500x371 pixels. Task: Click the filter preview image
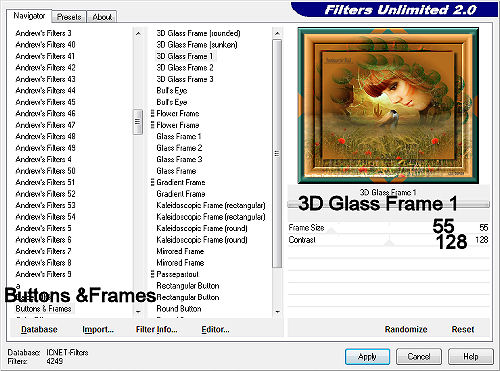pyautogui.click(x=388, y=106)
